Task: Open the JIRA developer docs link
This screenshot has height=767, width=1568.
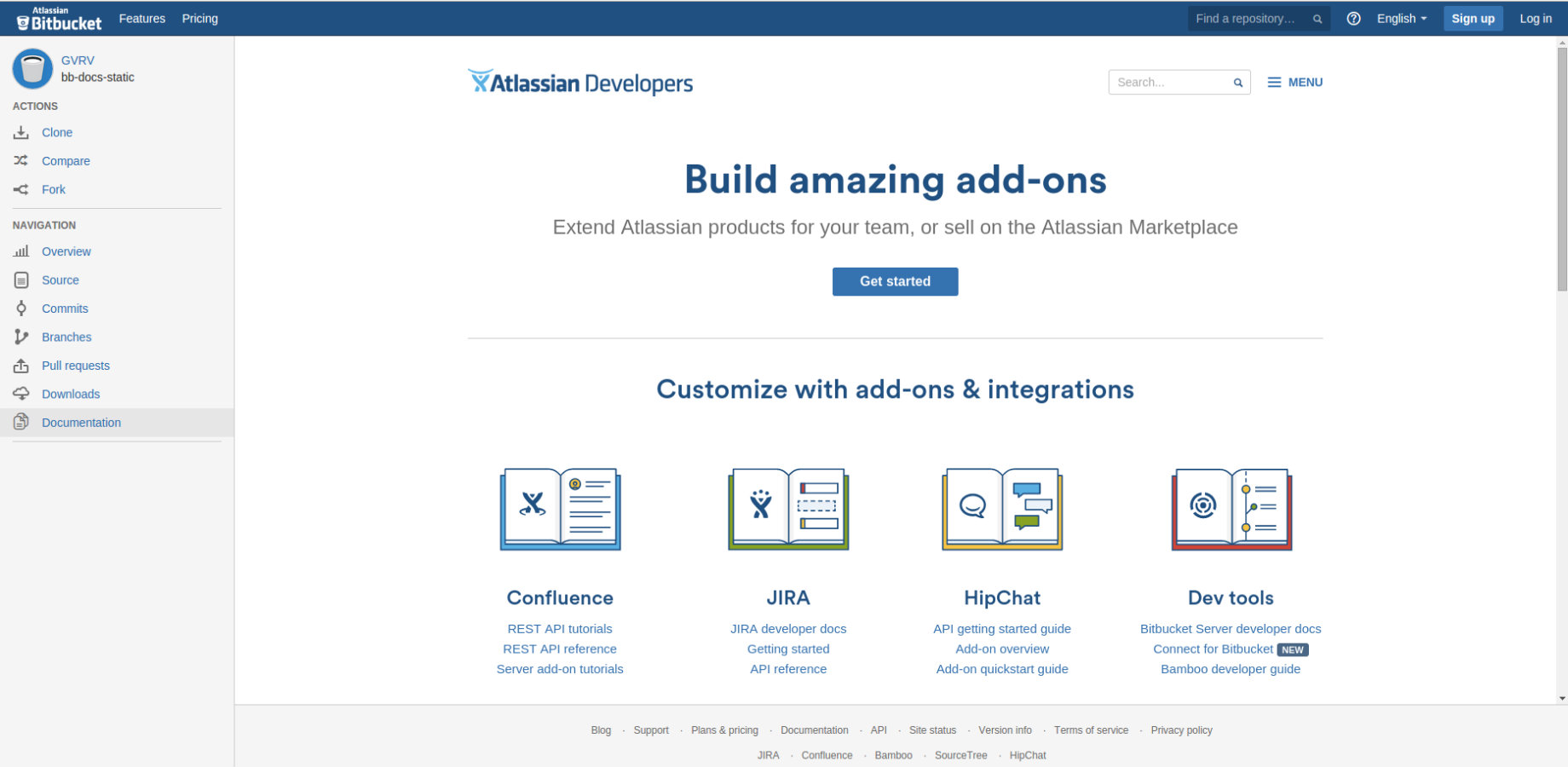Action: tap(788, 629)
